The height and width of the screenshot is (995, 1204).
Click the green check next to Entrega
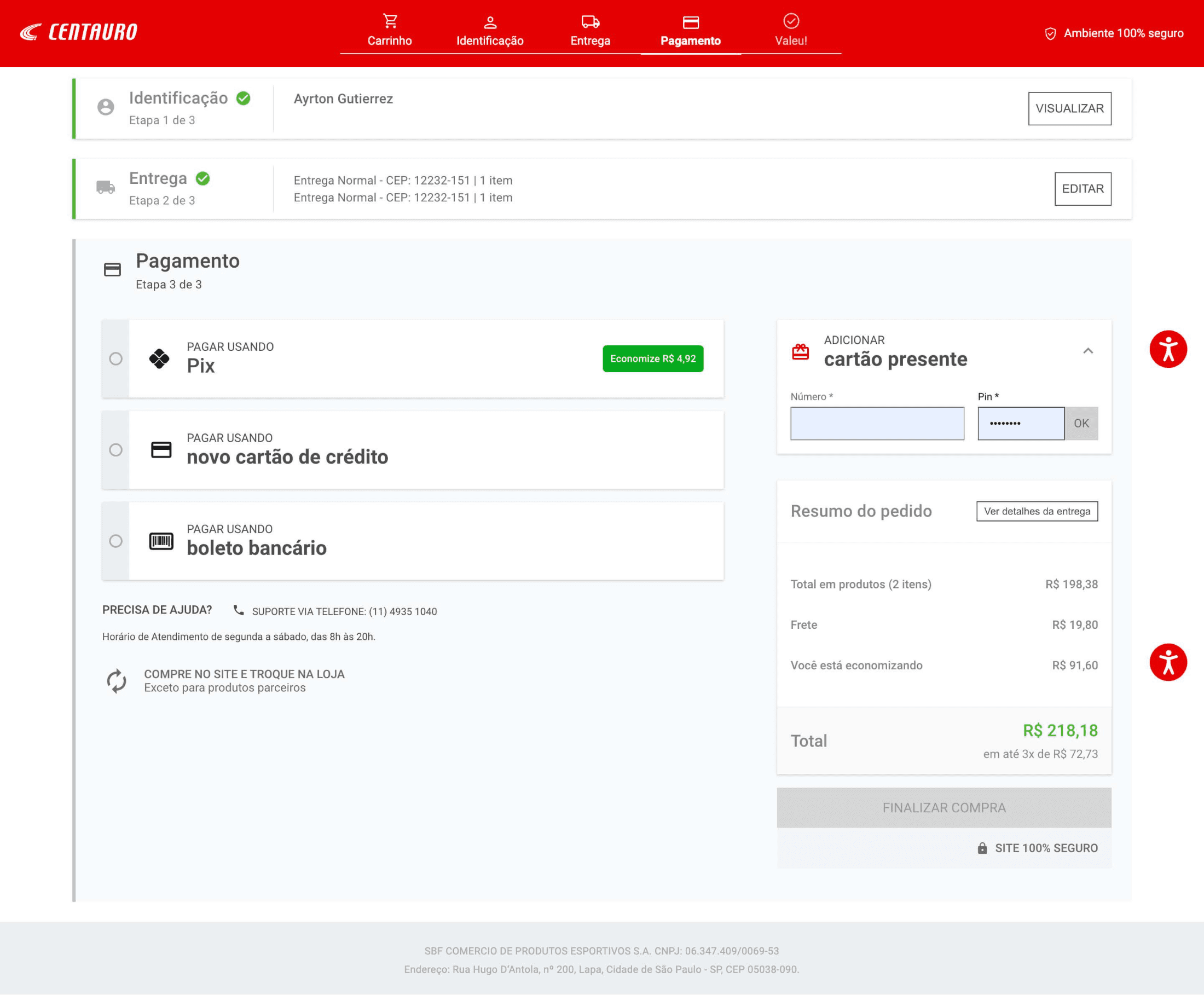click(203, 179)
